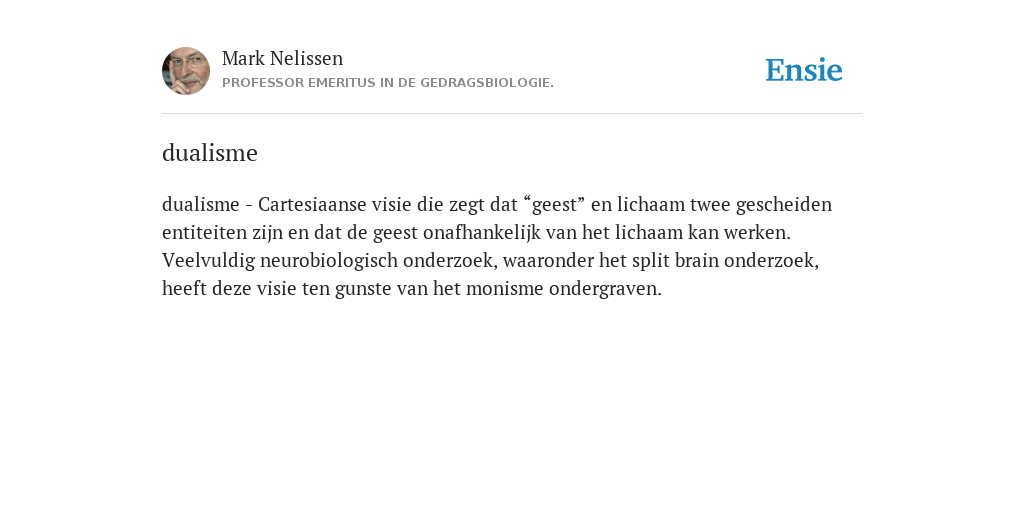This screenshot has width=1024, height=512.
Task: Open the Ensie logo link
Action: [x=804, y=70]
